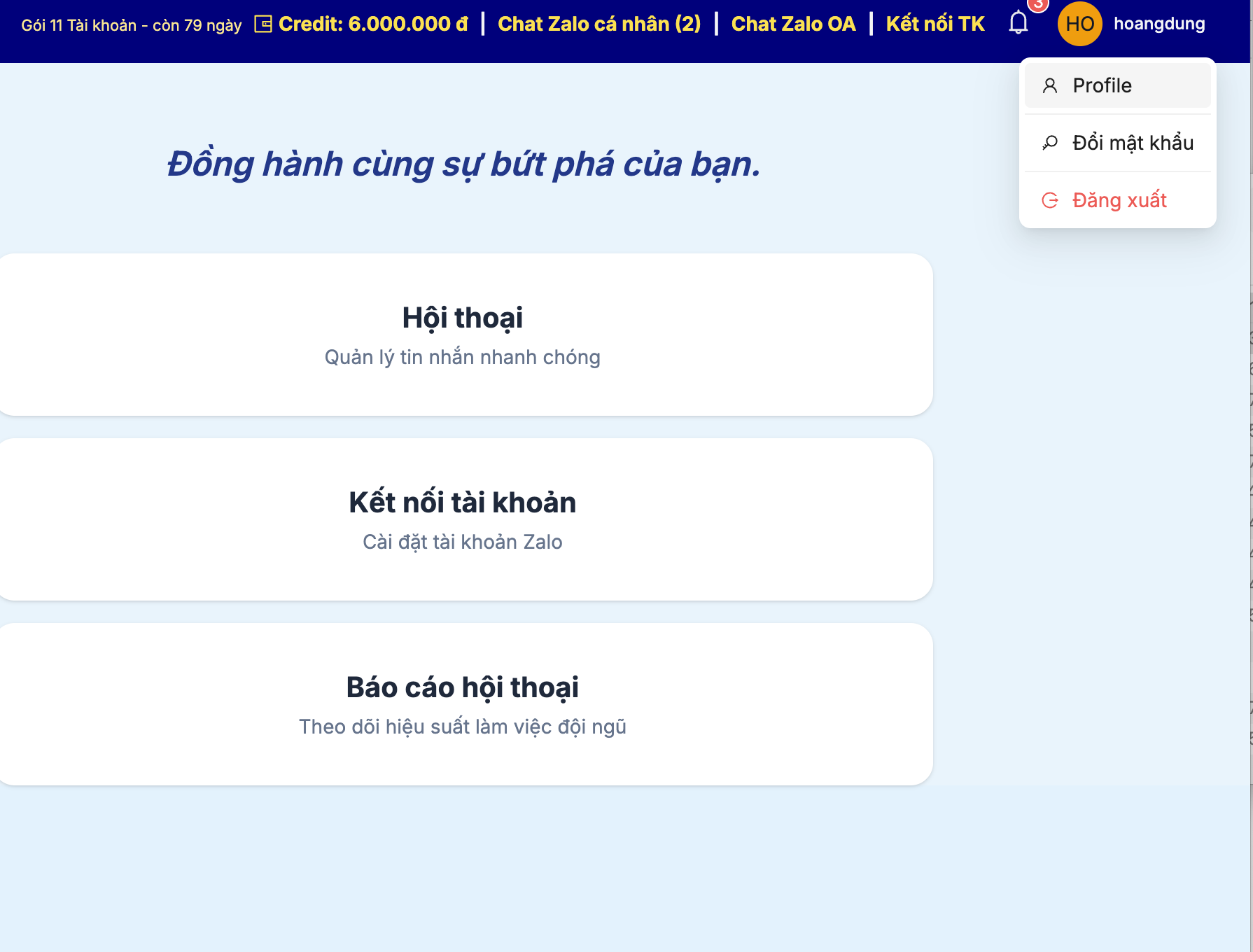Screen dimensions: 1253x952
Task: Click the Credit: 6.000.000 đ balance
Action: point(373,24)
